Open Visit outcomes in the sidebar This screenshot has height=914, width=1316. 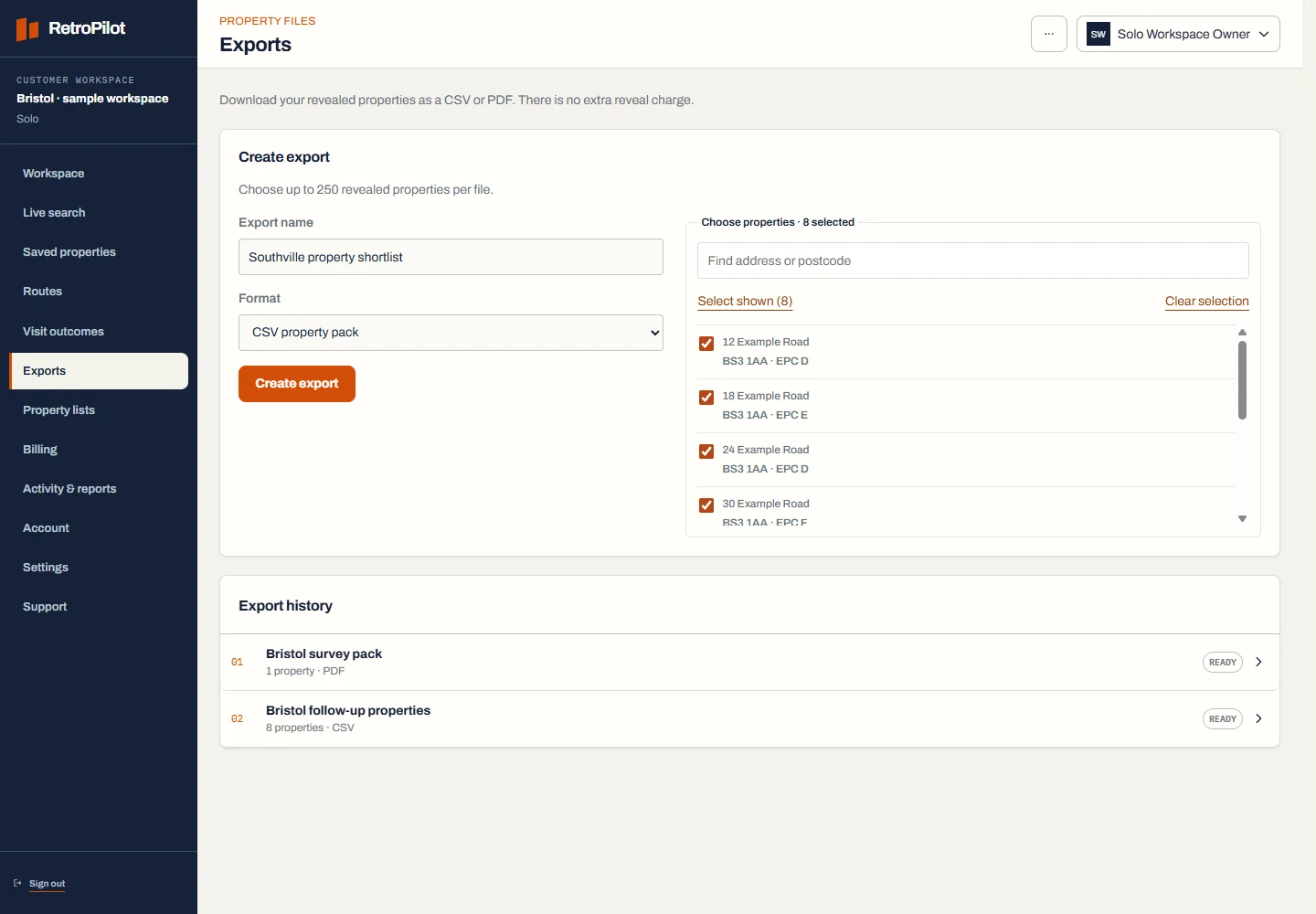point(99,332)
